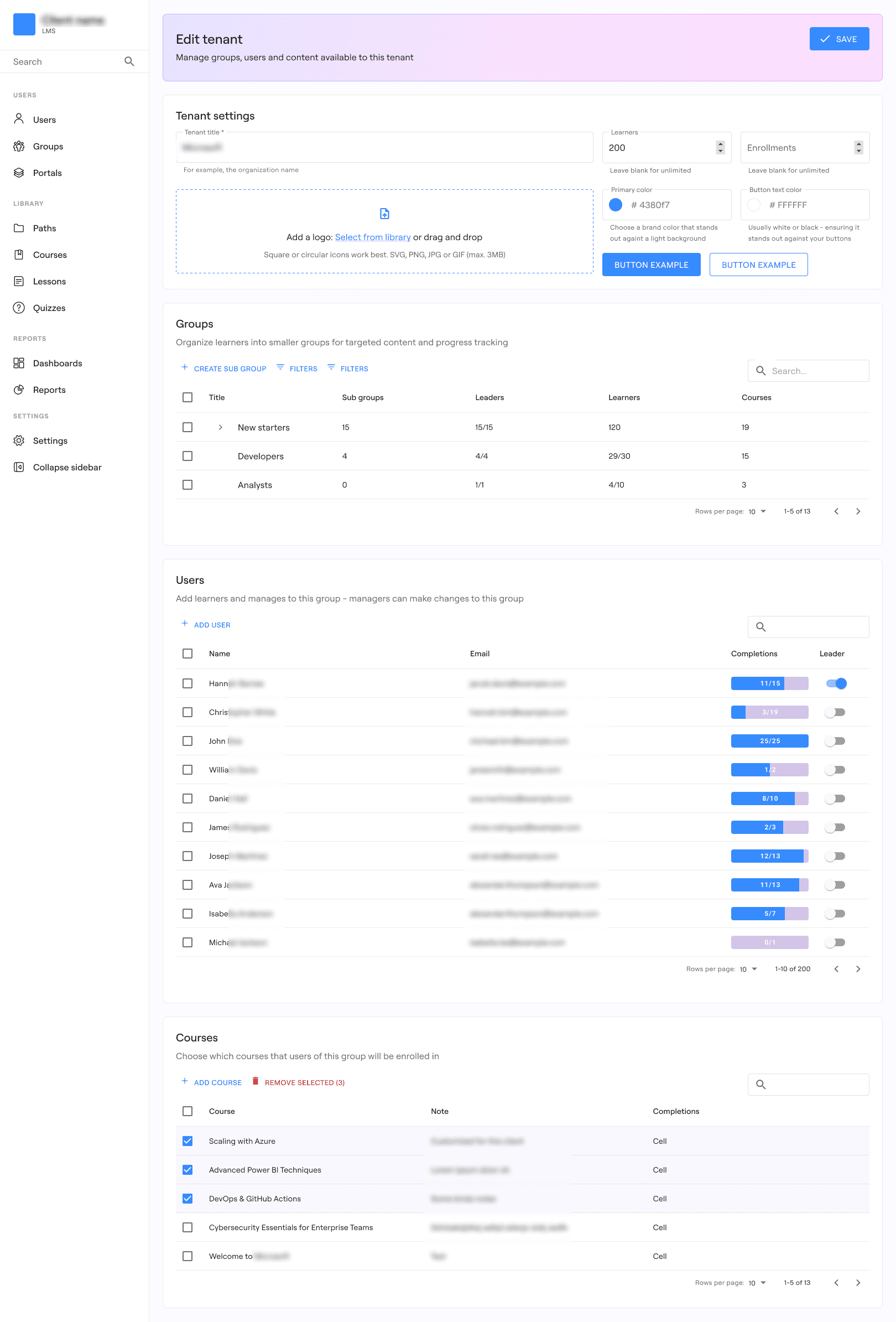
Task: Open Rows per page dropdown in Groups
Action: point(757,511)
